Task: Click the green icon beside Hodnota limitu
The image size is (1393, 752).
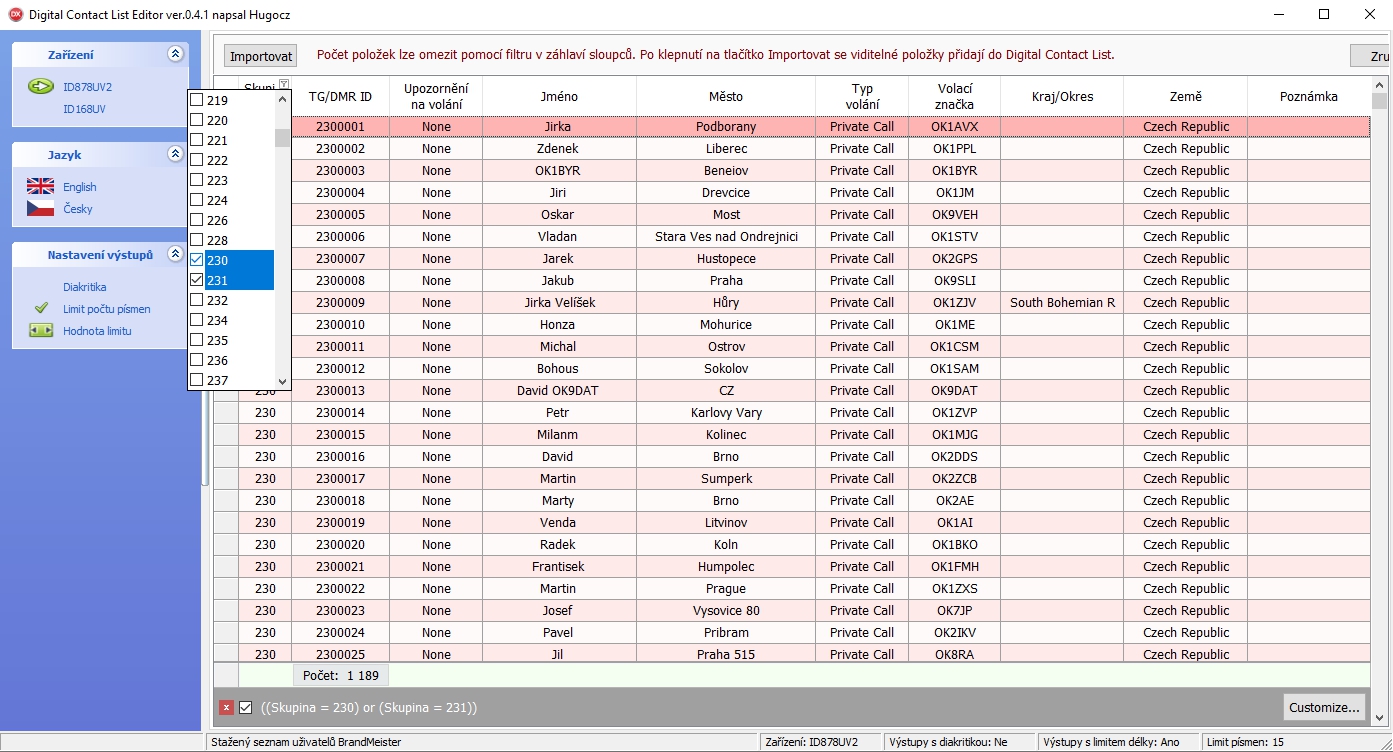Action: [41, 330]
